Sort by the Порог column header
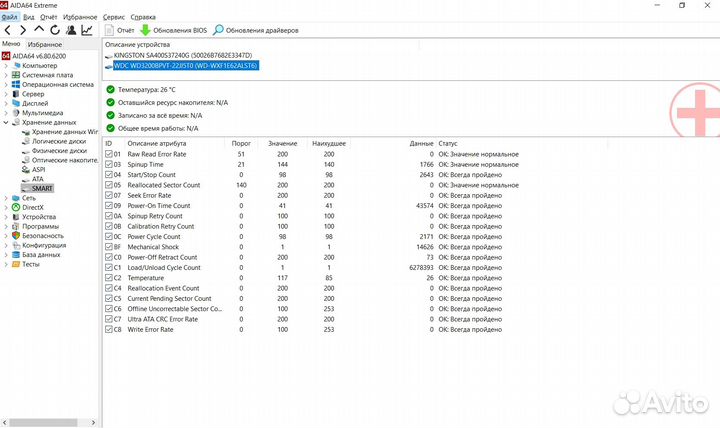This screenshot has width=720, height=428. [x=241, y=143]
